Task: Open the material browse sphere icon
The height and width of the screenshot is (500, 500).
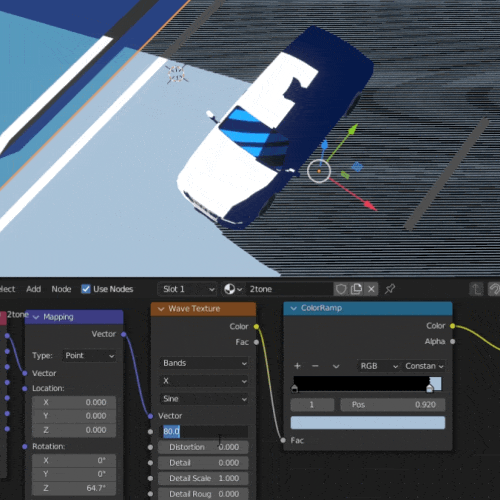Action: [232, 289]
